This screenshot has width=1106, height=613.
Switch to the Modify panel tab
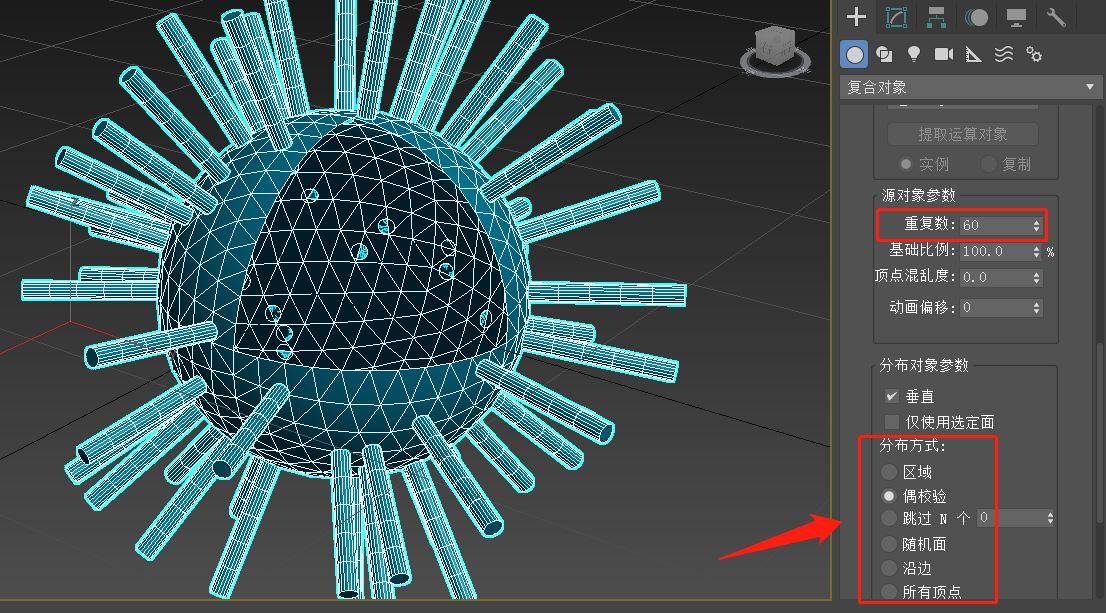[x=896, y=17]
